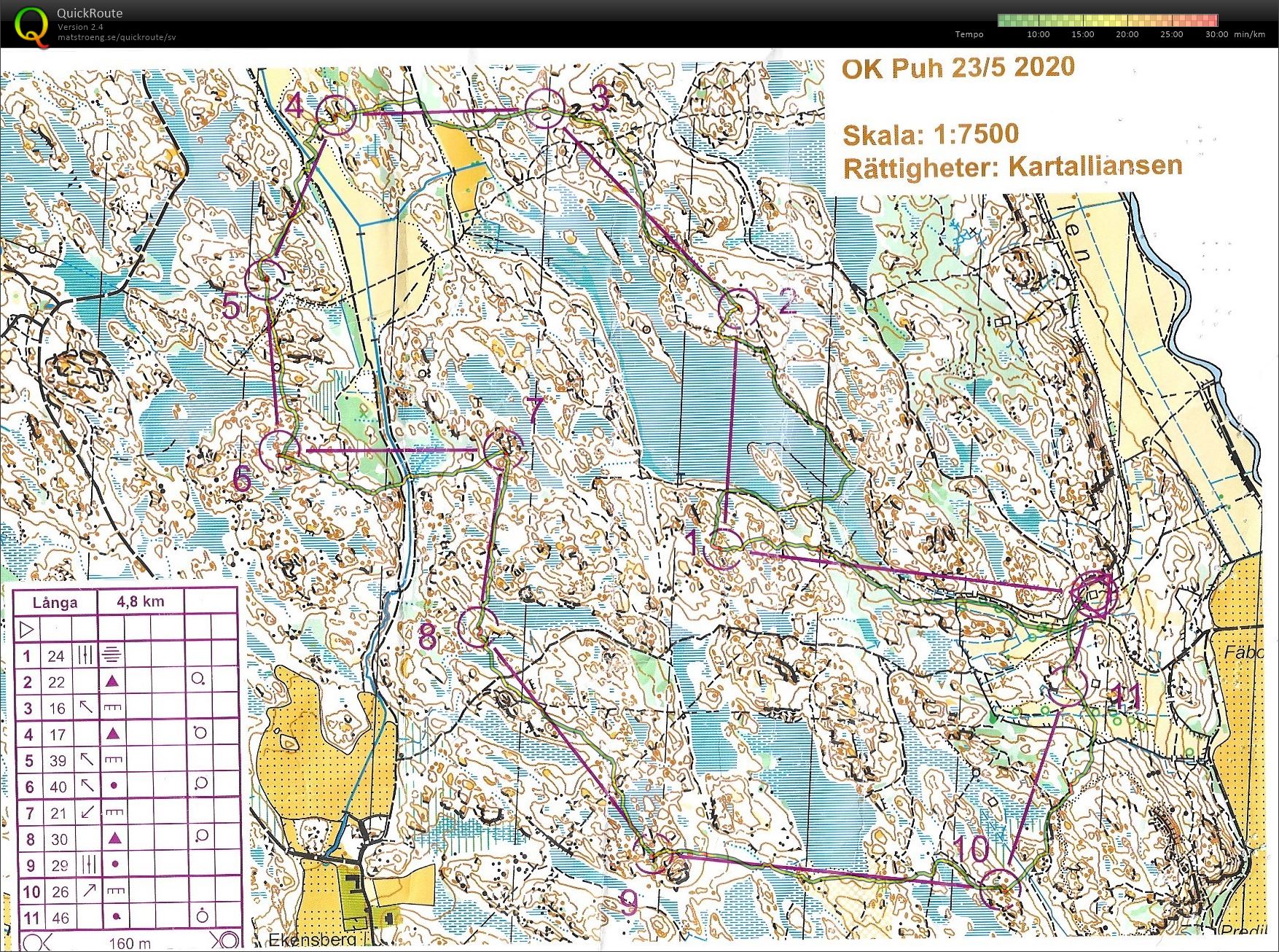
Task: Click control circle 8 on the map
Action: coord(478,628)
